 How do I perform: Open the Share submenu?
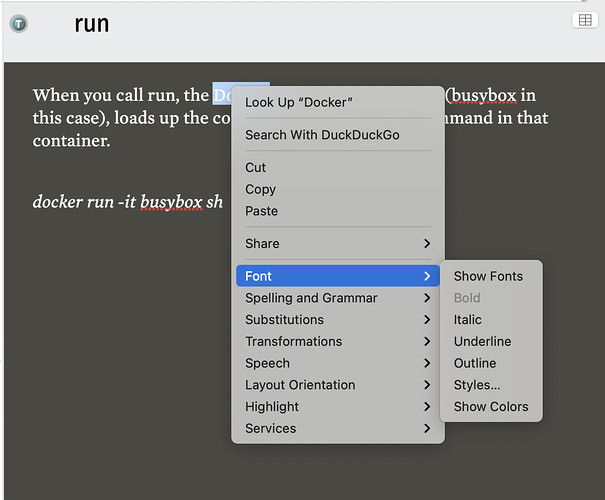coord(338,243)
